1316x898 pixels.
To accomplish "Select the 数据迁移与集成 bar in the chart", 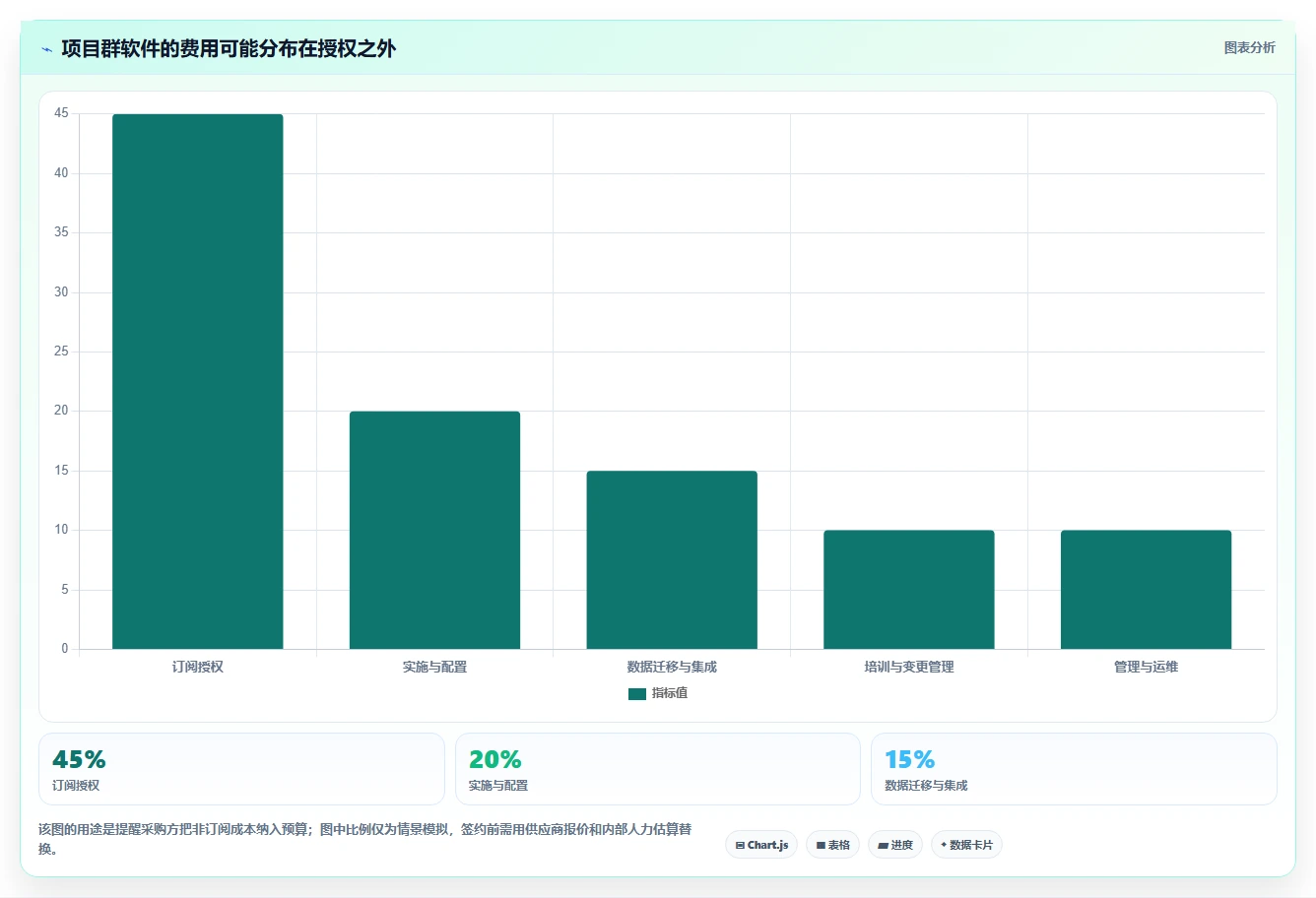I will pyautogui.click(x=672, y=559).
